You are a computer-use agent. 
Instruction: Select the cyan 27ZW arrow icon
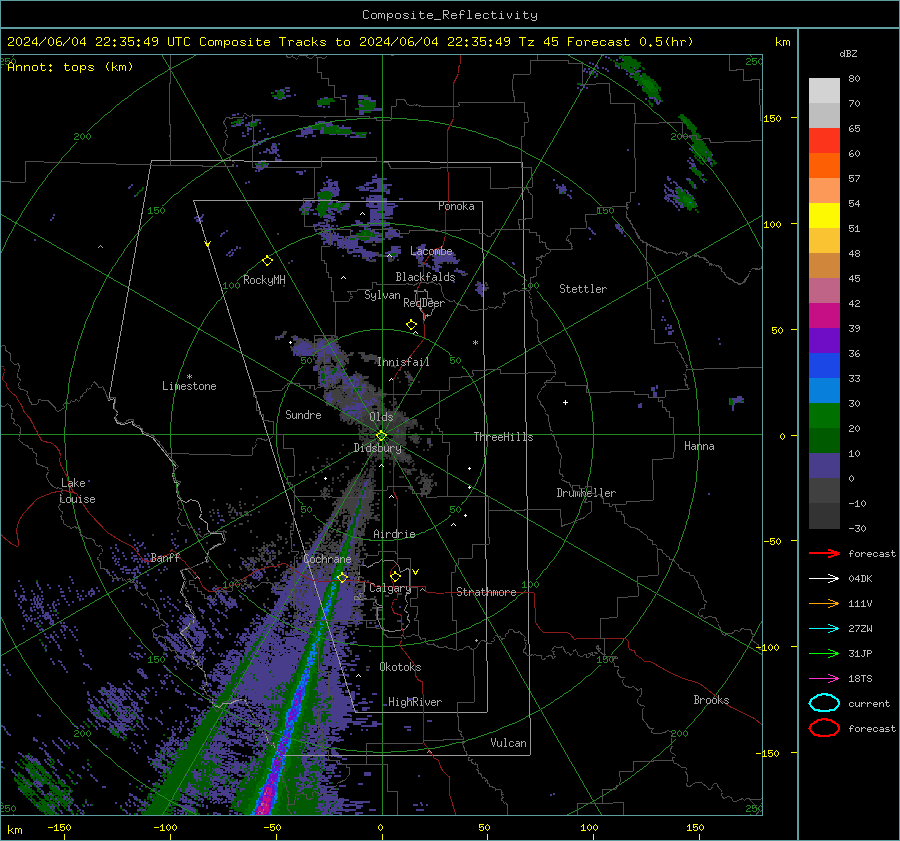click(824, 629)
